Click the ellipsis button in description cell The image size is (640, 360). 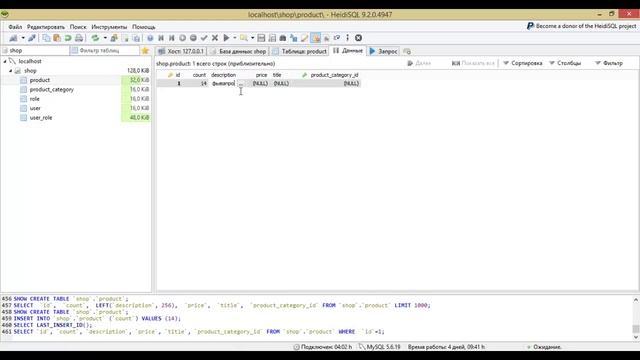[242, 83]
